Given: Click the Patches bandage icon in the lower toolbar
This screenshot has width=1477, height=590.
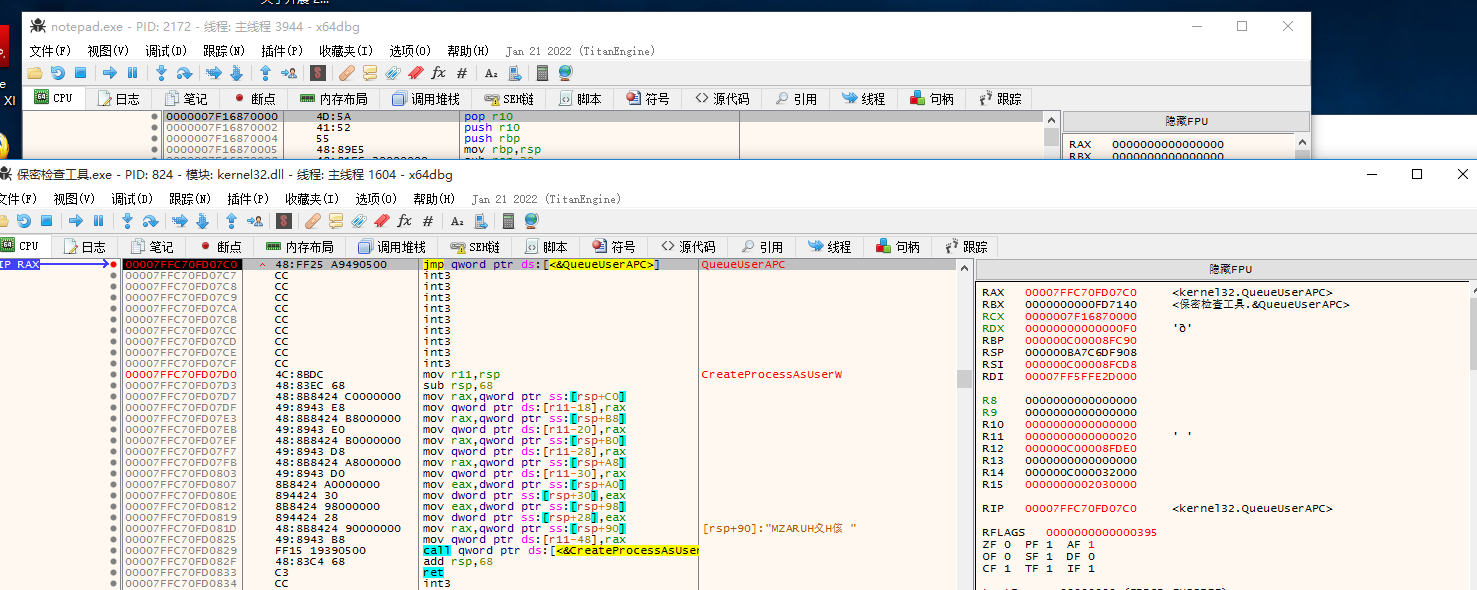Looking at the screenshot, I should pos(312,221).
